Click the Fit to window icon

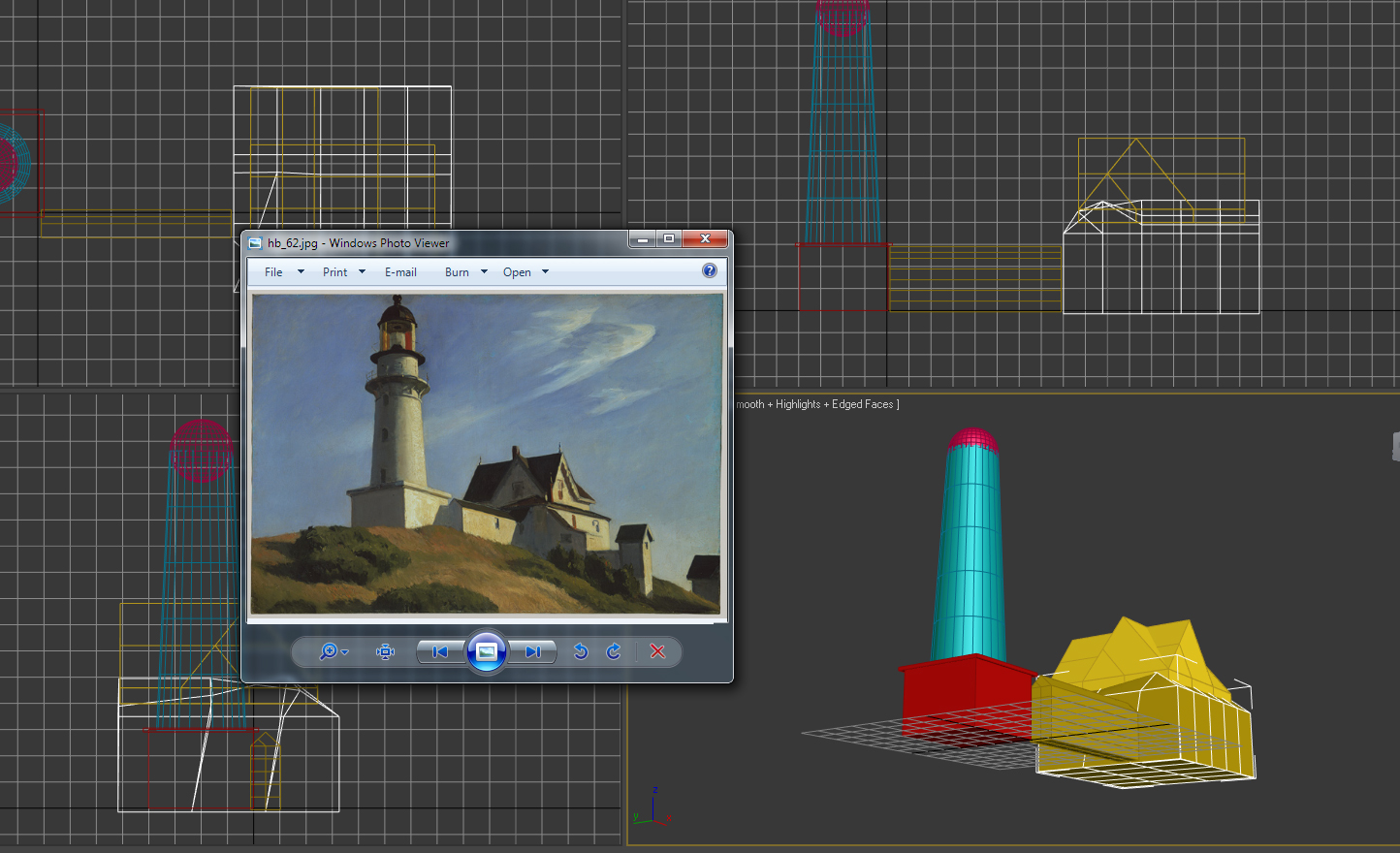coord(385,651)
